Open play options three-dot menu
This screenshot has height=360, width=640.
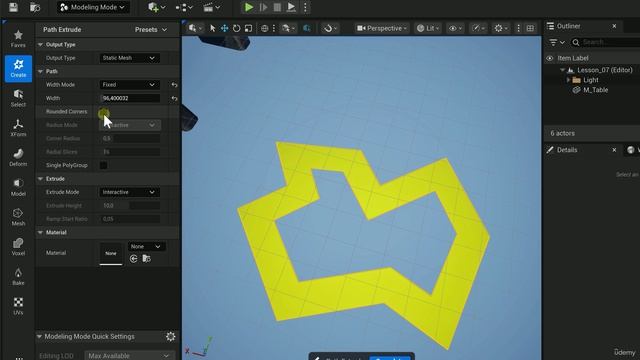pyautogui.click(x=305, y=7)
